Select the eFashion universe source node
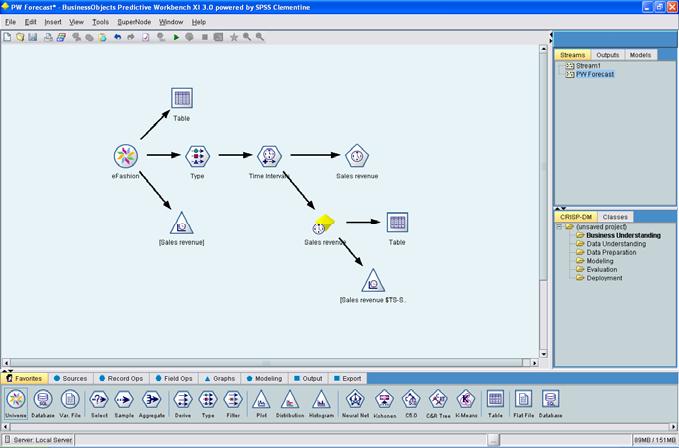 click(x=126, y=156)
